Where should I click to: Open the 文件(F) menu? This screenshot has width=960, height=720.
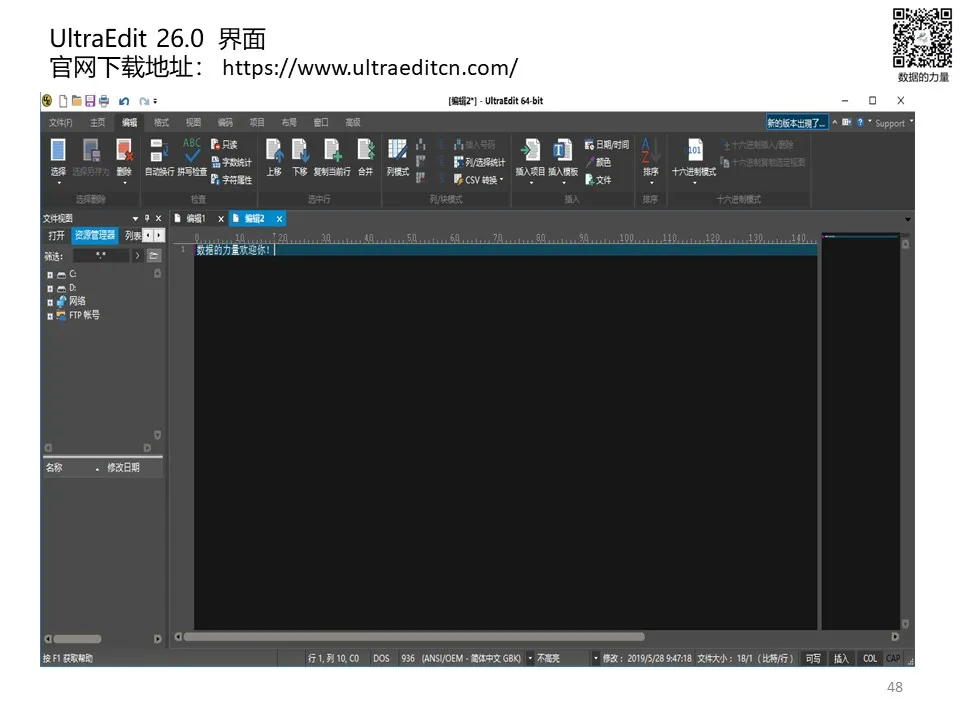coord(61,122)
